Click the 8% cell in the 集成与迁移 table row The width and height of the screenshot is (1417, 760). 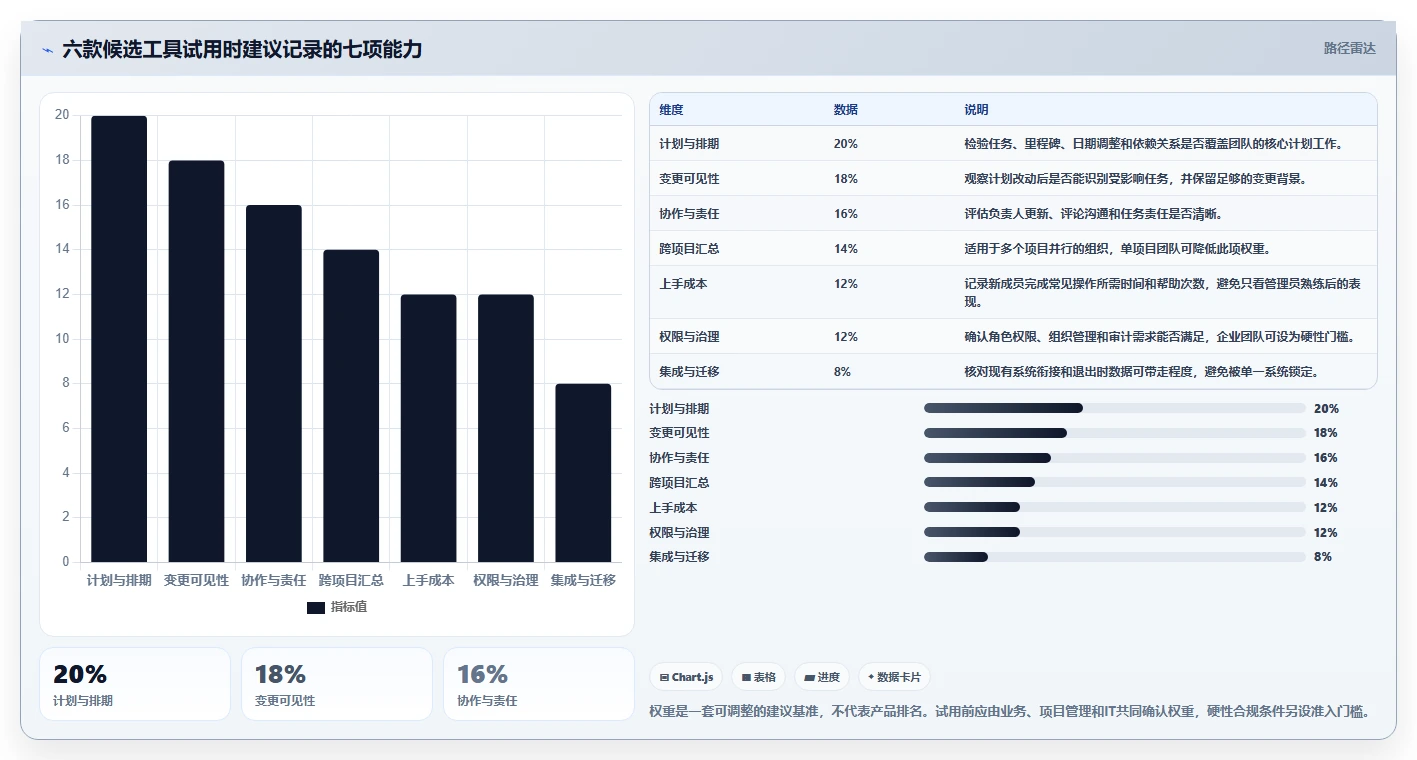(842, 372)
